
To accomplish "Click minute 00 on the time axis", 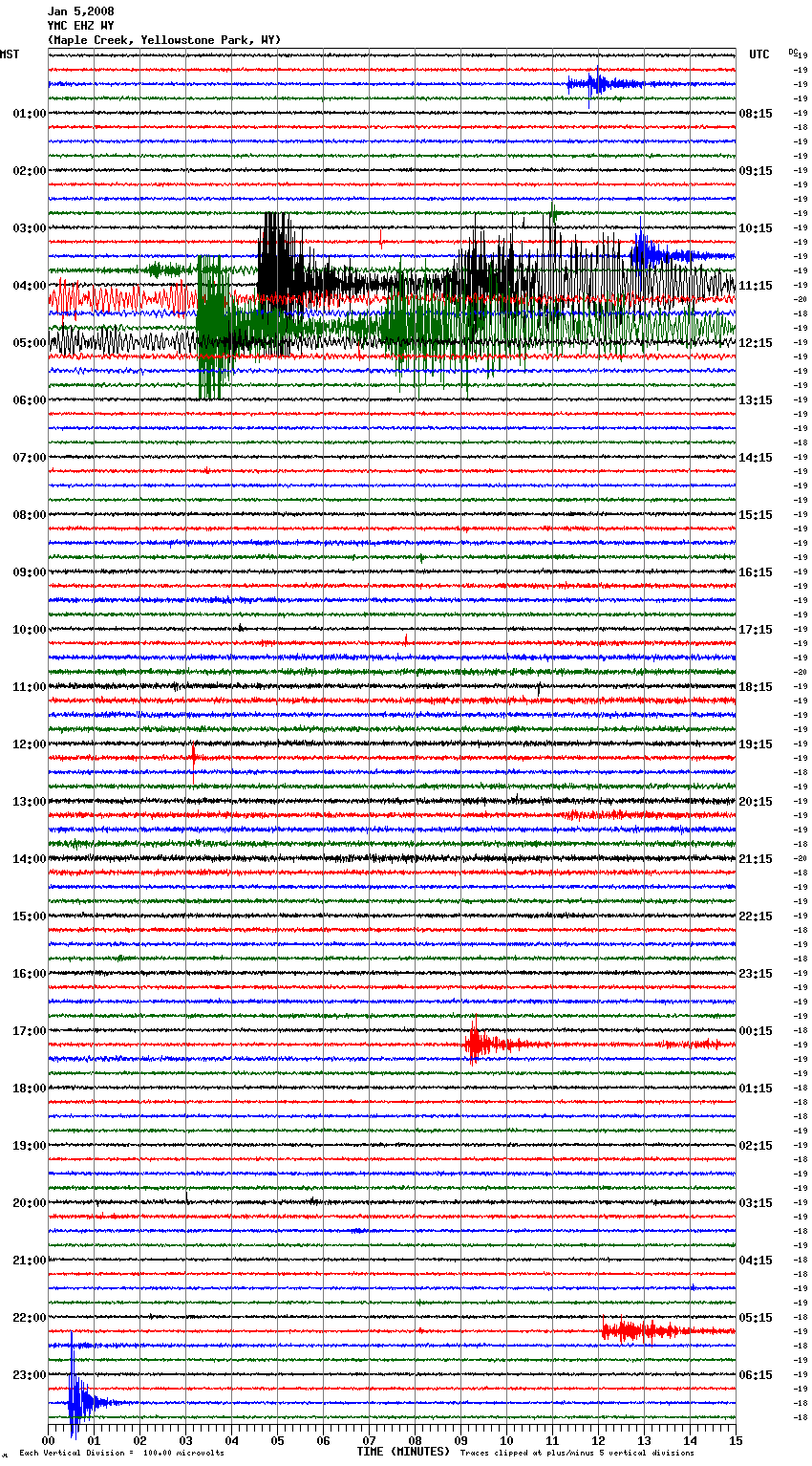I will point(49,1441).
